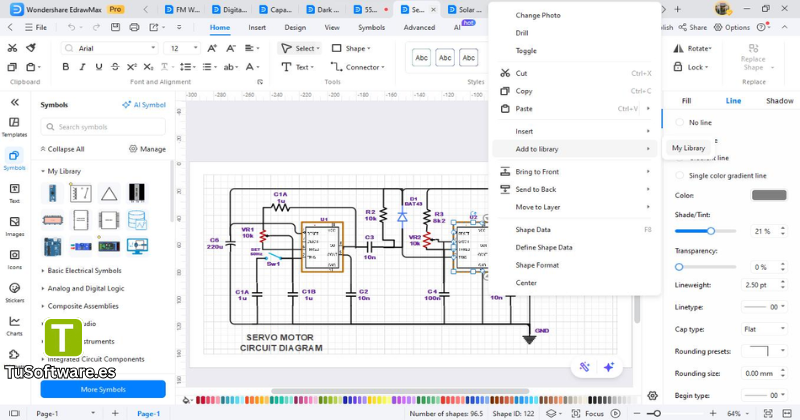Open the Charts sidebar panel
Screen dimensions: 800x420
[14, 326]
